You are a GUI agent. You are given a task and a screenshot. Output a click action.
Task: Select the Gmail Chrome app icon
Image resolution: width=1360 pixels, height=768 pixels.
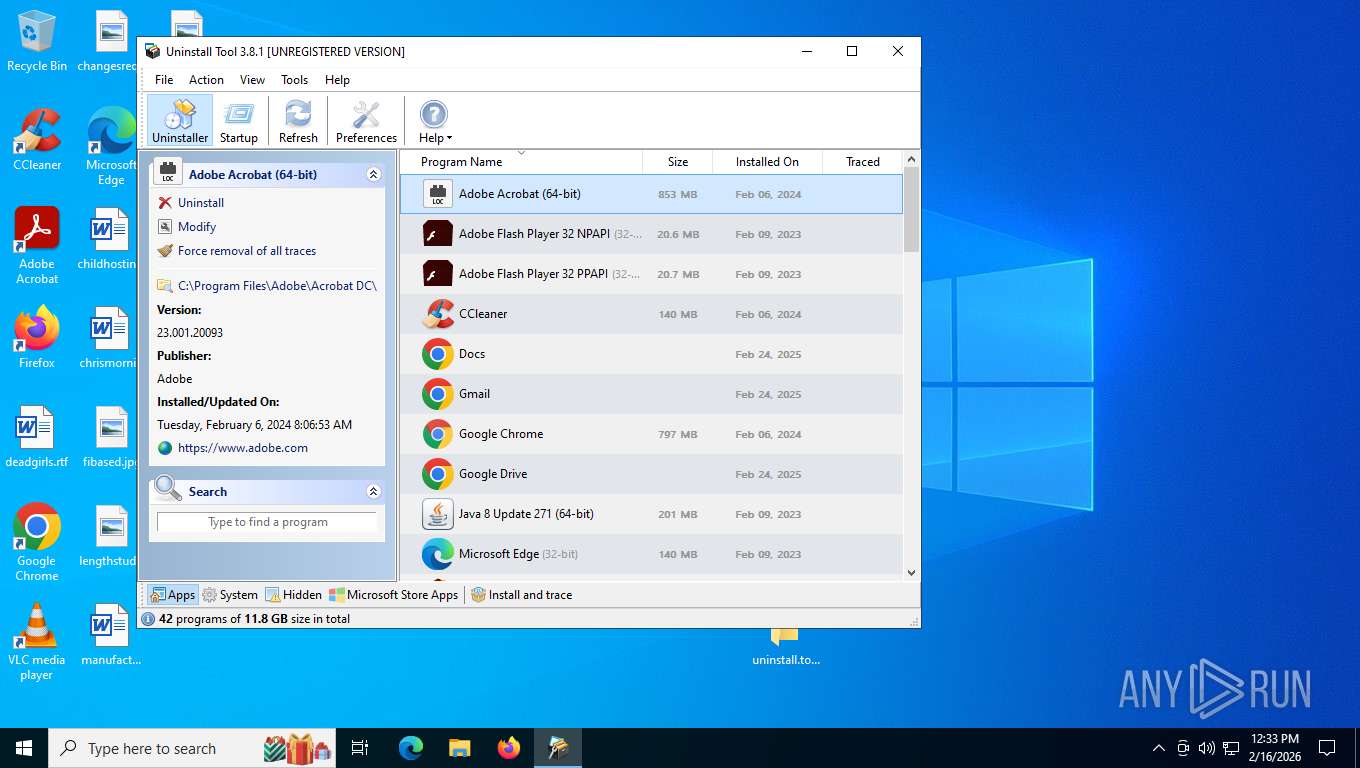(438, 394)
